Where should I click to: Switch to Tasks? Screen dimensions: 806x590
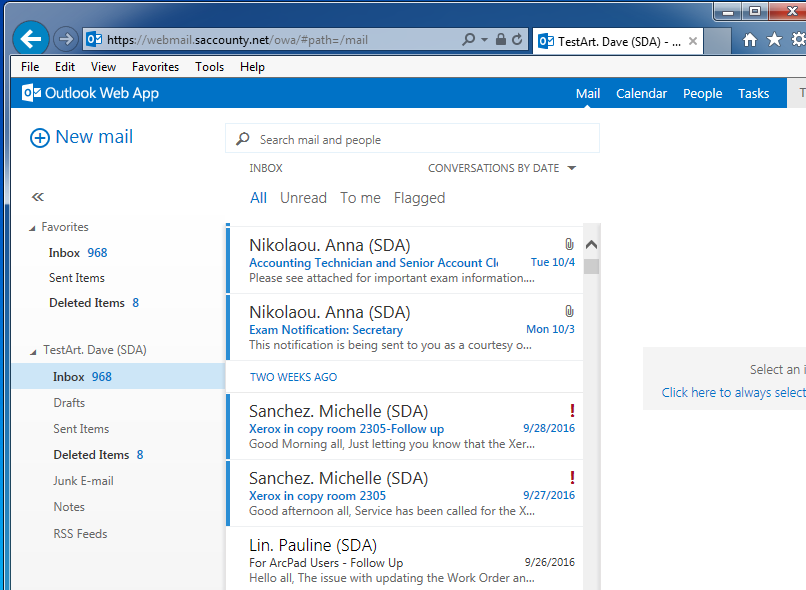(753, 94)
